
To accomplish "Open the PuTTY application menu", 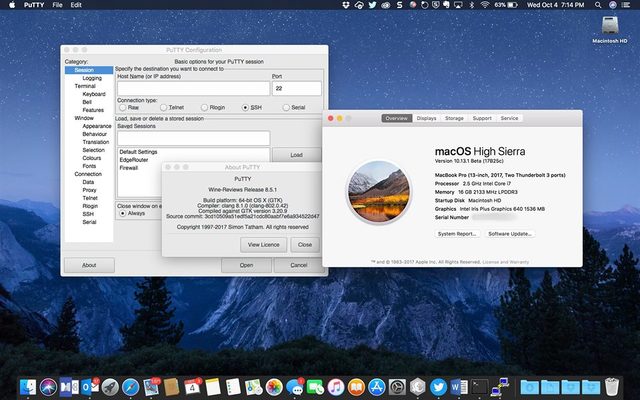I will click(33, 5).
